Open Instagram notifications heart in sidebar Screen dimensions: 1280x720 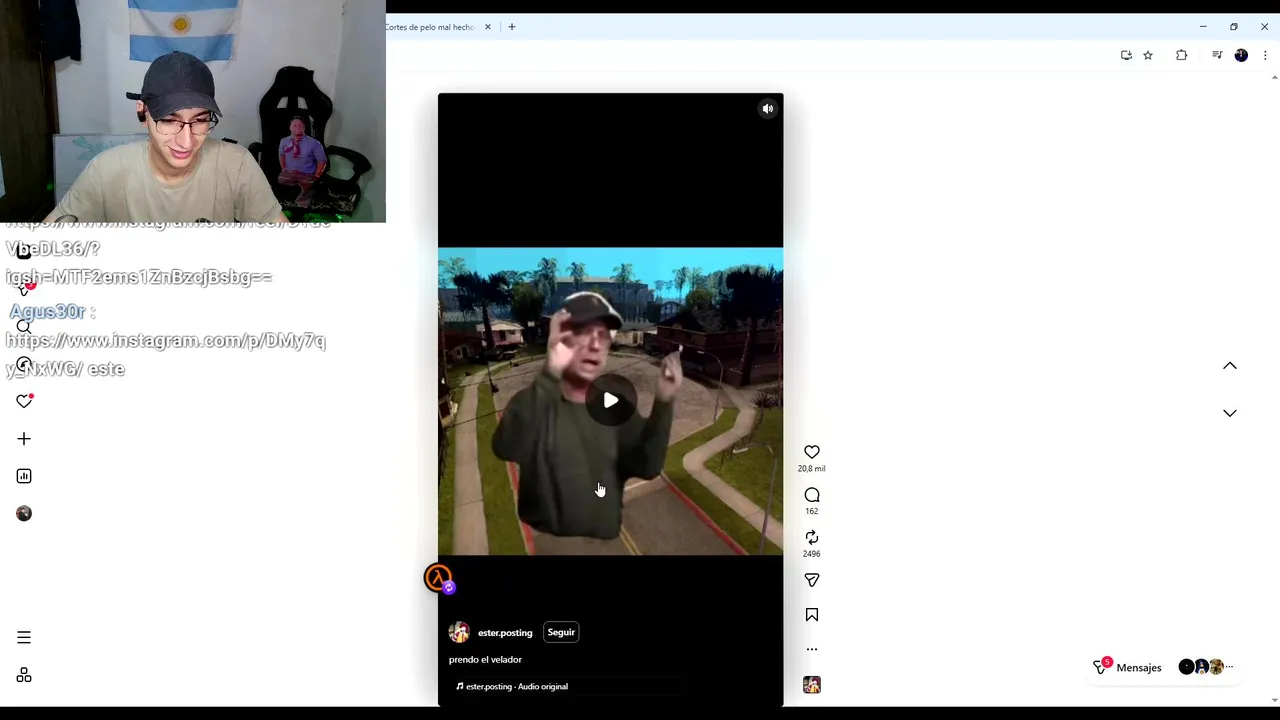[24, 401]
